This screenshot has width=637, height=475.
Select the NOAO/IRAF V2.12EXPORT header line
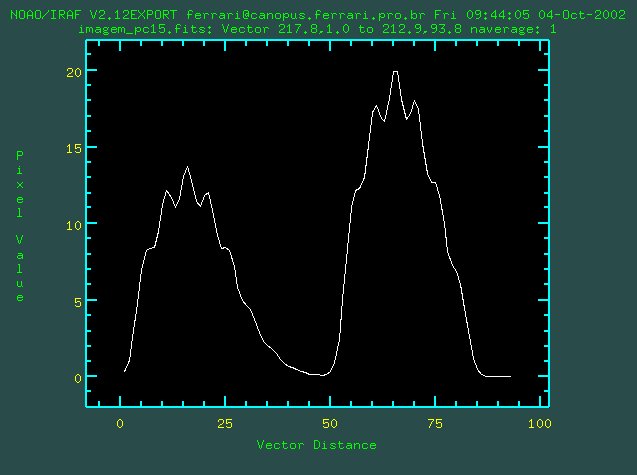click(318, 15)
